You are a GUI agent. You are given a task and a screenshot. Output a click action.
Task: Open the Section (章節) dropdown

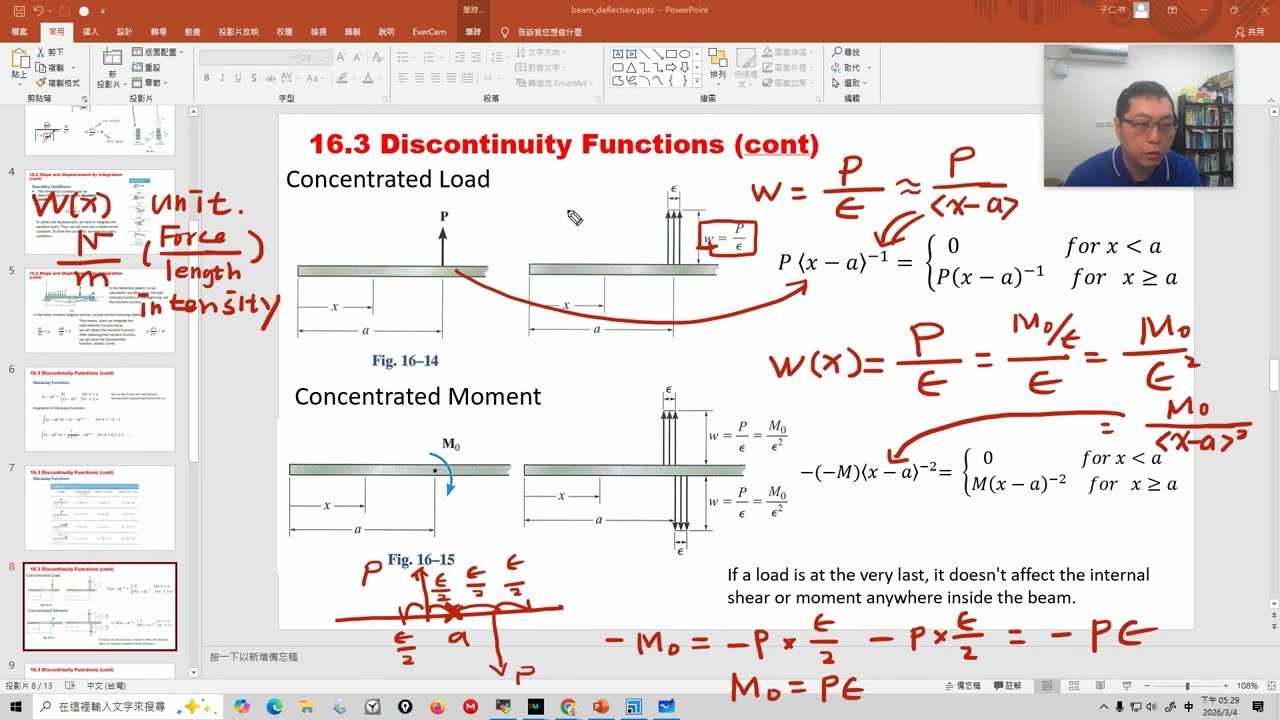(150, 83)
